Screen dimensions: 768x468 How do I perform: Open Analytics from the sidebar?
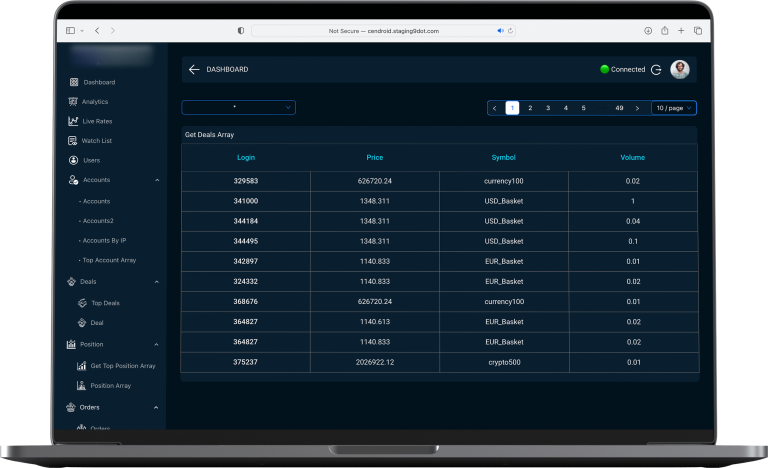[x=95, y=102]
